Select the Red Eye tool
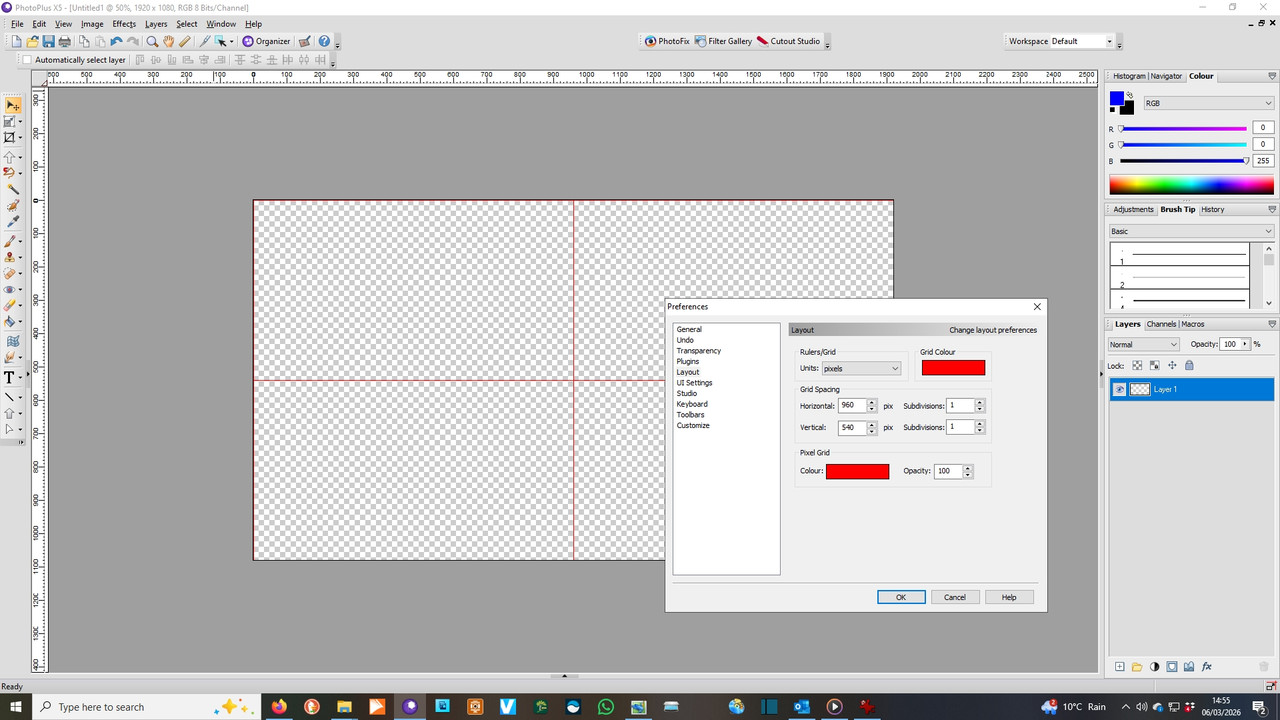The image size is (1280, 720). [x=12, y=289]
